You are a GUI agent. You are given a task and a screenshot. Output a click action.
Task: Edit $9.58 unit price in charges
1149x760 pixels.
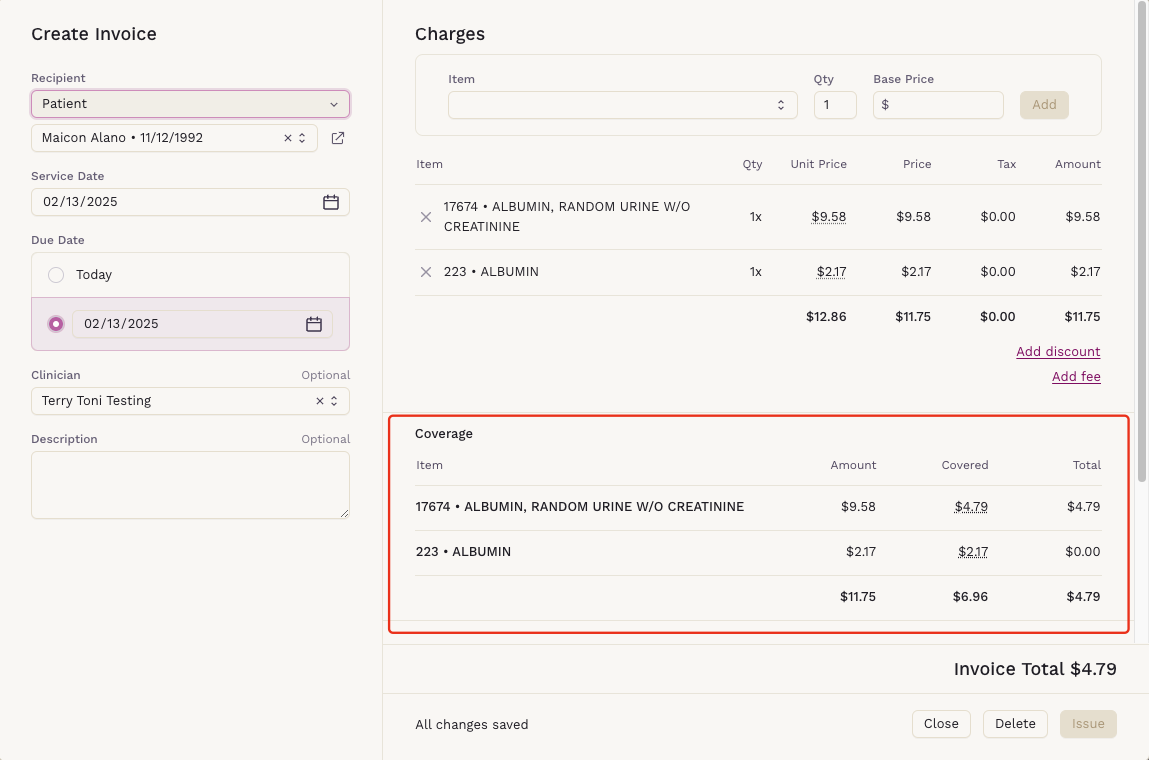coord(829,217)
